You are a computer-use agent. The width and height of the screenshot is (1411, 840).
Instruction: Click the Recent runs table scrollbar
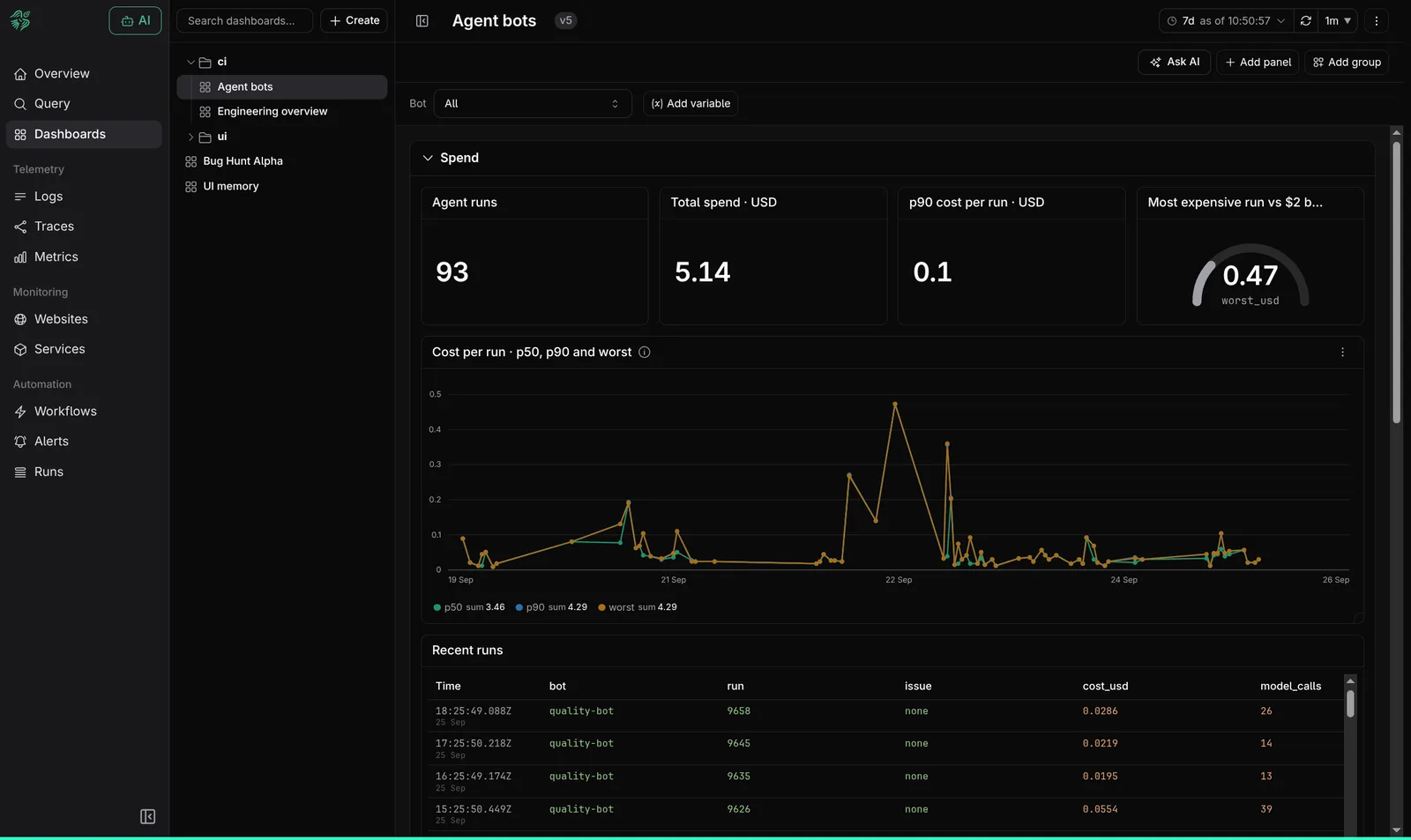click(1350, 703)
